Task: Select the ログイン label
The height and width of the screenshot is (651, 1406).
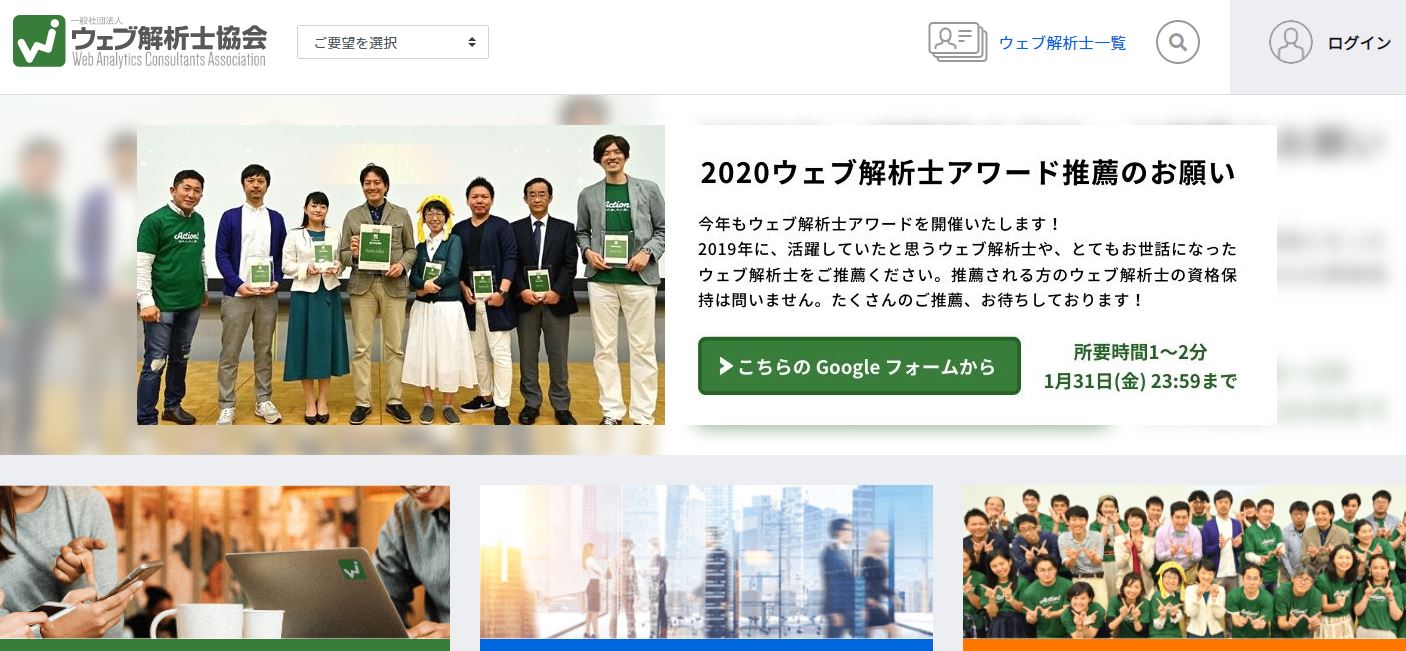Action: [x=1359, y=43]
